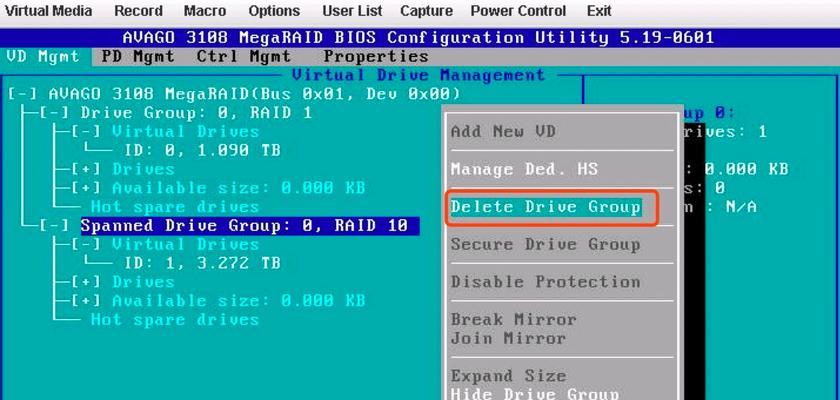Click the MegaRAID BIOS Configuration Utility title

click(x=418, y=37)
